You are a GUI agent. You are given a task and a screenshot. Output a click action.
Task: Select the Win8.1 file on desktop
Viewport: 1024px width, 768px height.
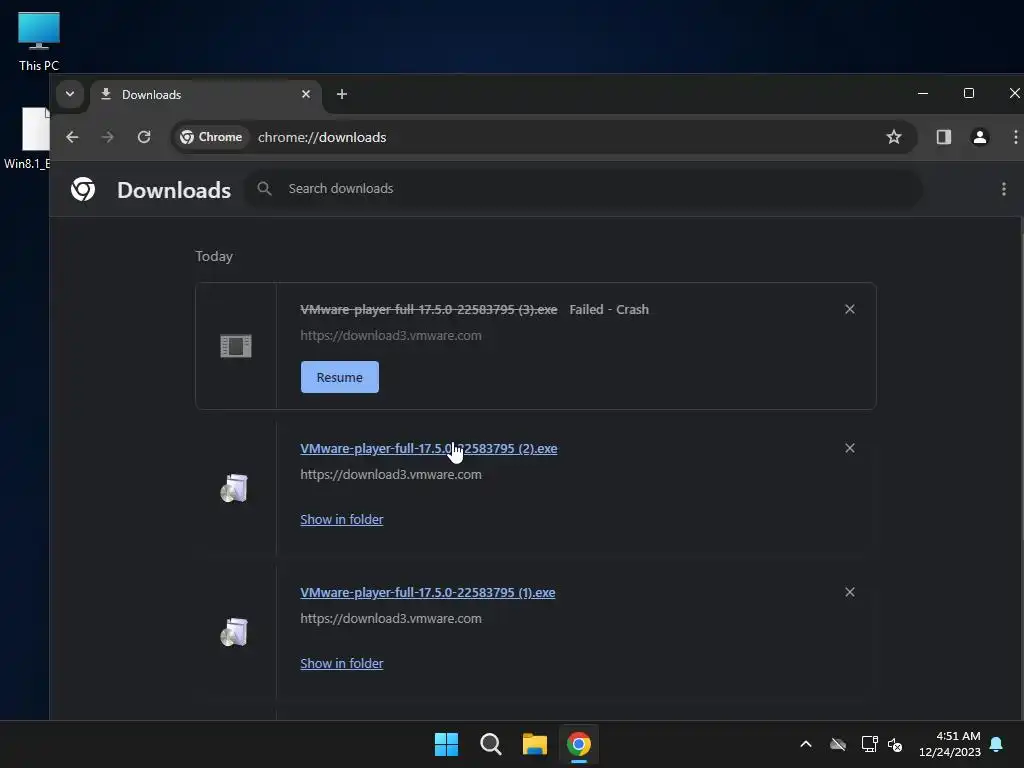(29, 138)
